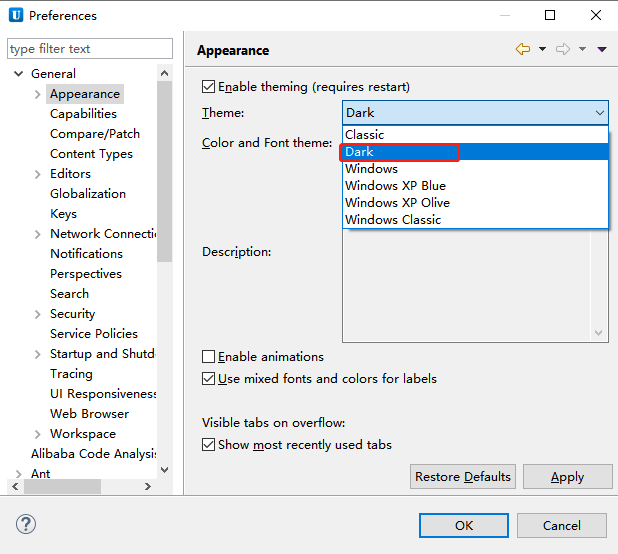Click Description box scroll down arrow
The image size is (618, 554).
click(x=599, y=333)
